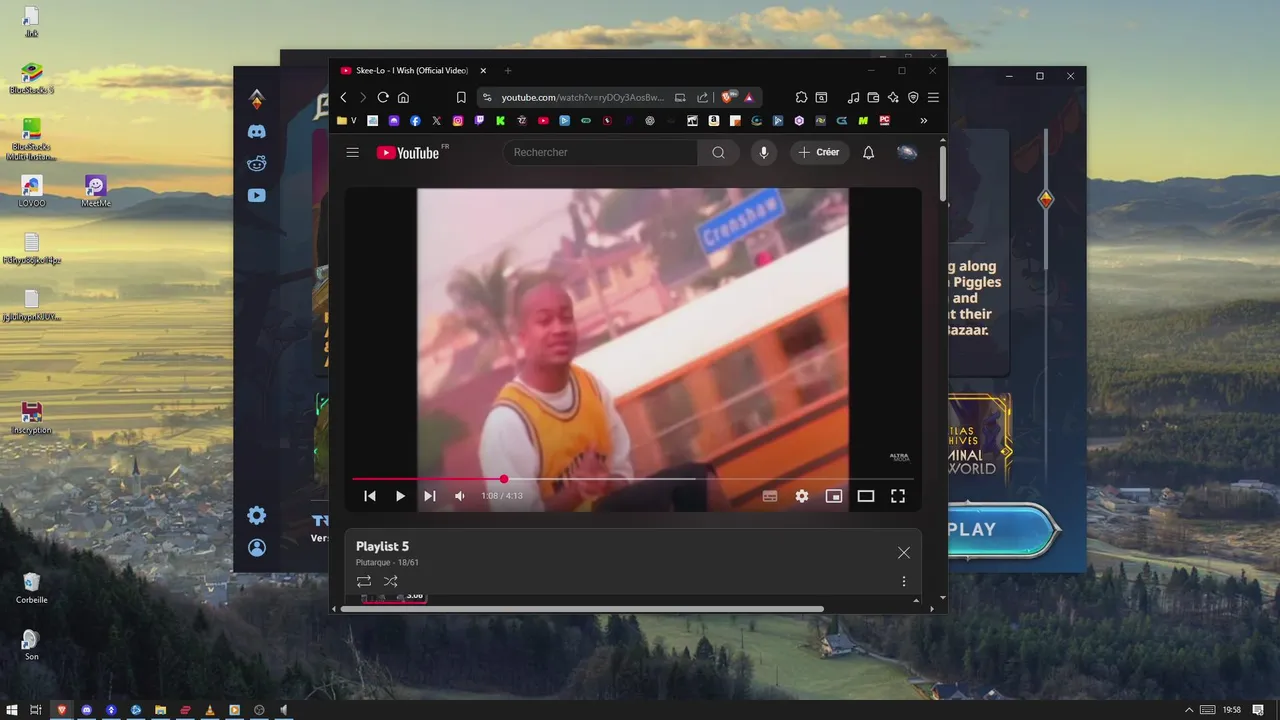Open the Créer button
Screen dimensions: 1280x720
[819, 152]
